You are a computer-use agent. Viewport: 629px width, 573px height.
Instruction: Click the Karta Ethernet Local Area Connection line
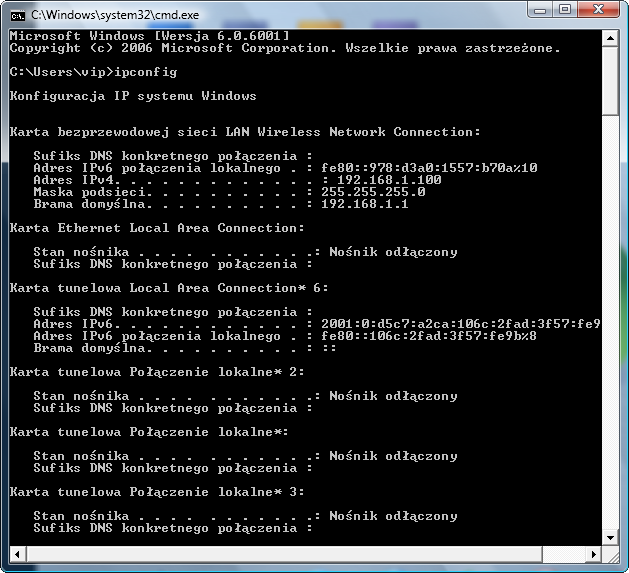point(155,228)
